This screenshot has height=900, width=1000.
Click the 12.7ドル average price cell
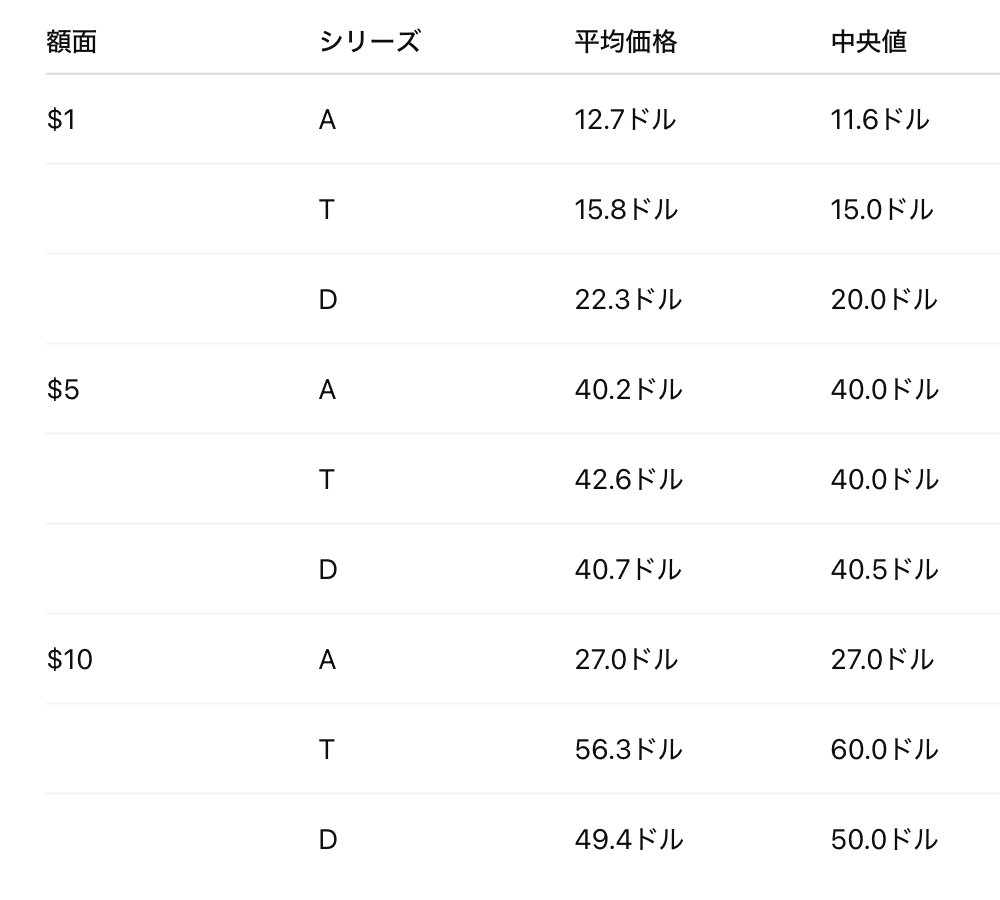click(x=625, y=120)
